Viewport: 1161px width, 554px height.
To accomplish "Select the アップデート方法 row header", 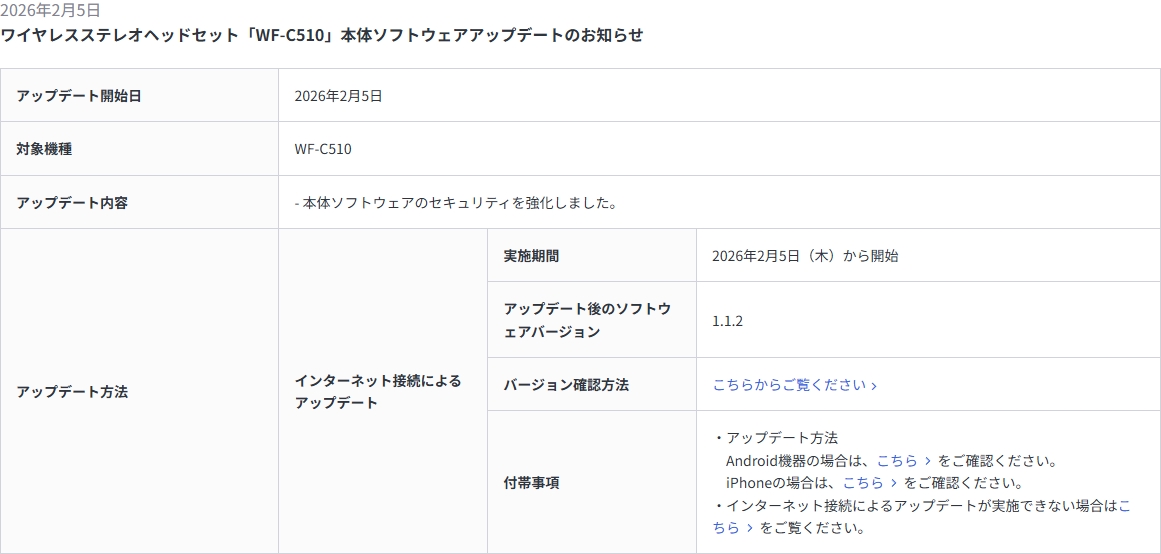I will click(x=72, y=392).
